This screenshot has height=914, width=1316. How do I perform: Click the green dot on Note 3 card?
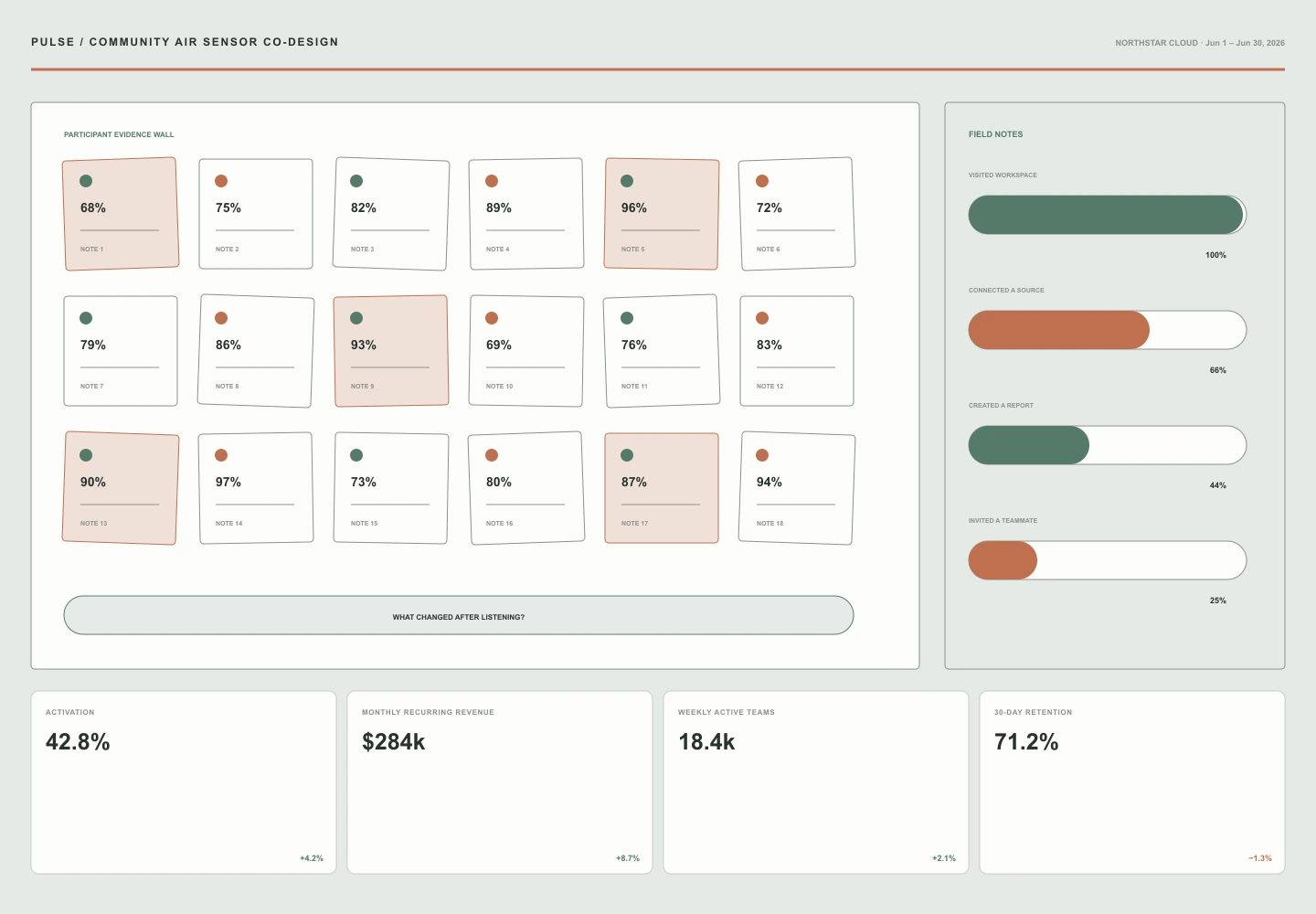[x=356, y=181]
